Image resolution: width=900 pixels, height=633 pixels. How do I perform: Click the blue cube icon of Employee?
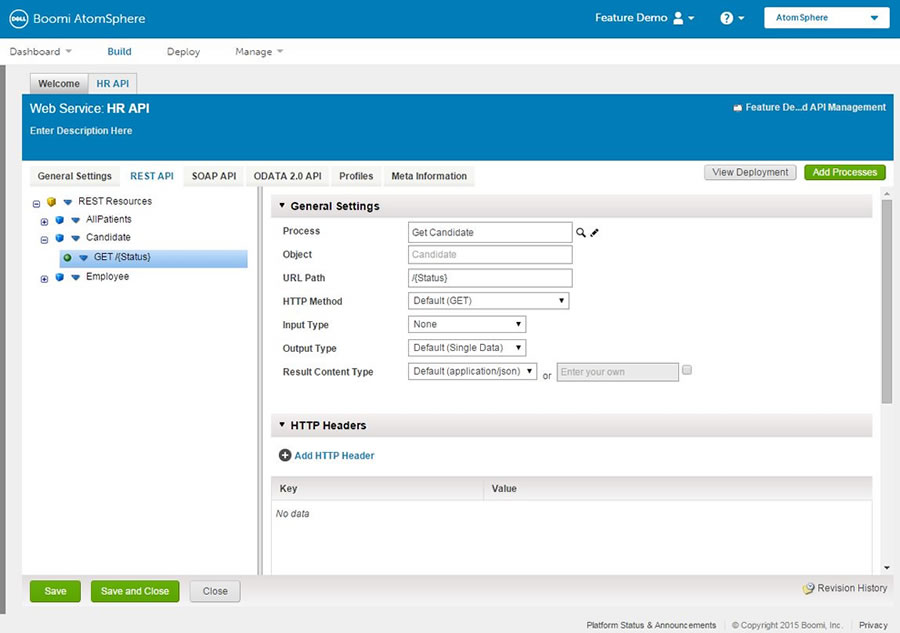[x=59, y=277]
